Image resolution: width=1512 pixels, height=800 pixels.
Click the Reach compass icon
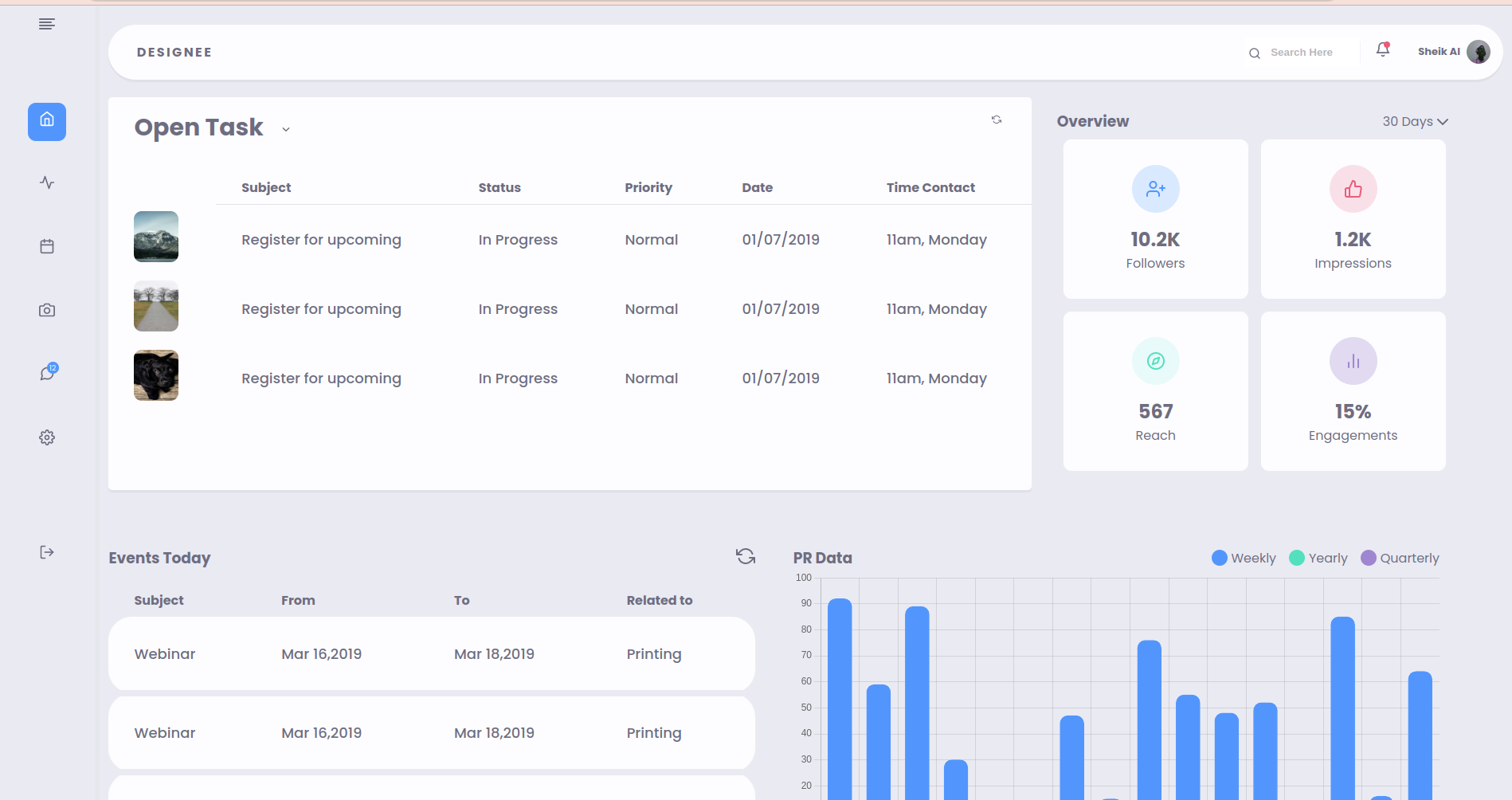click(x=1155, y=361)
